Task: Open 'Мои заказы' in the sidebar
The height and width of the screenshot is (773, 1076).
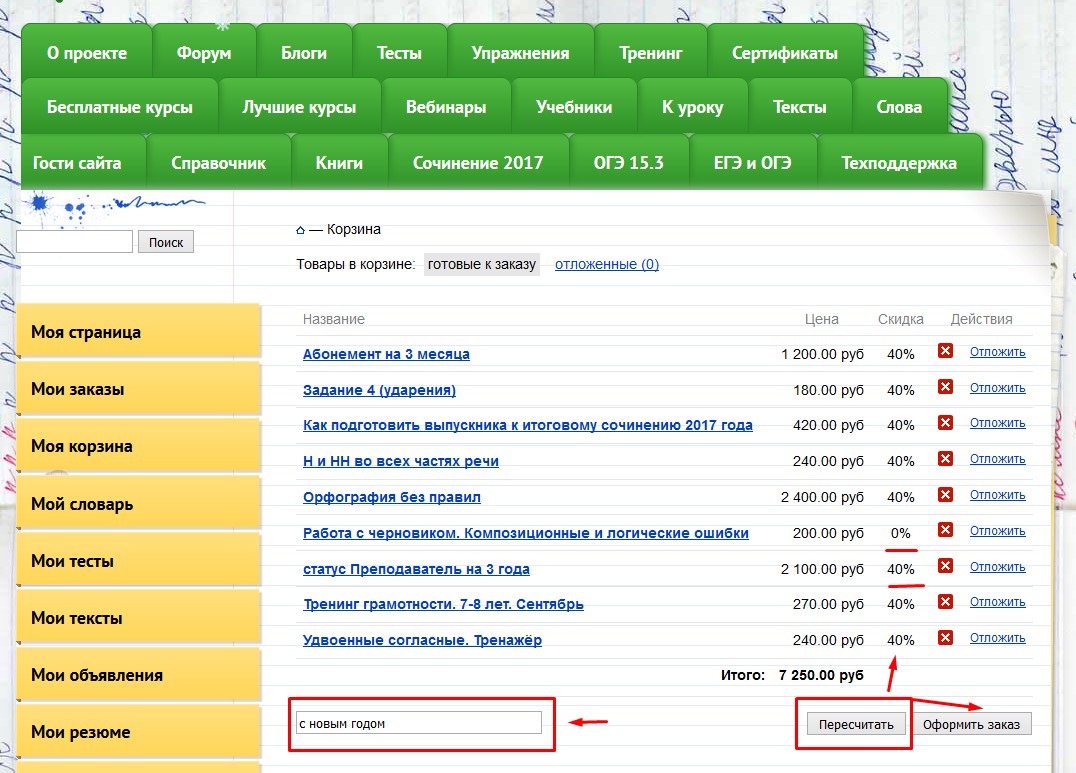Action: [x=138, y=389]
